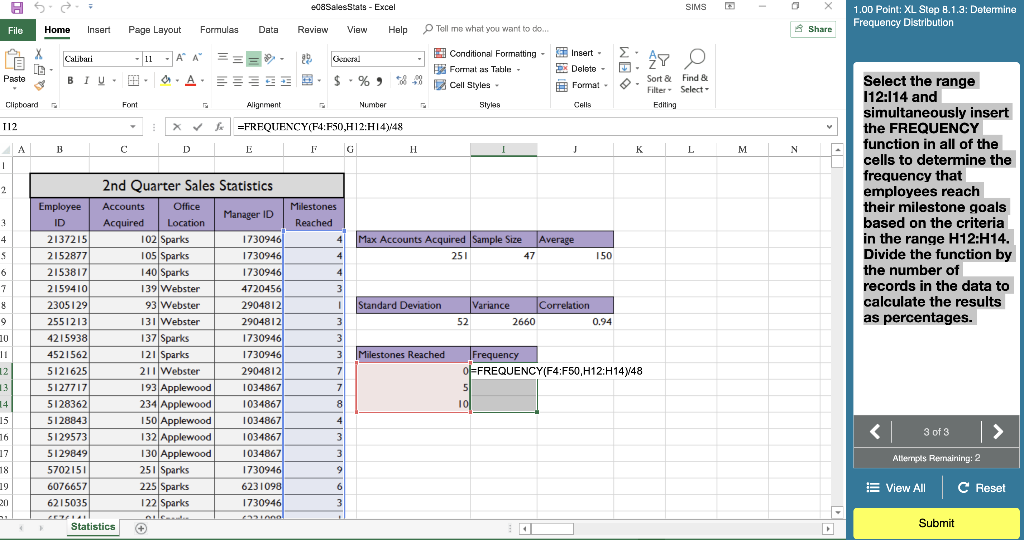Click the Format Painter brush icon
1024x540 pixels.
(39, 85)
